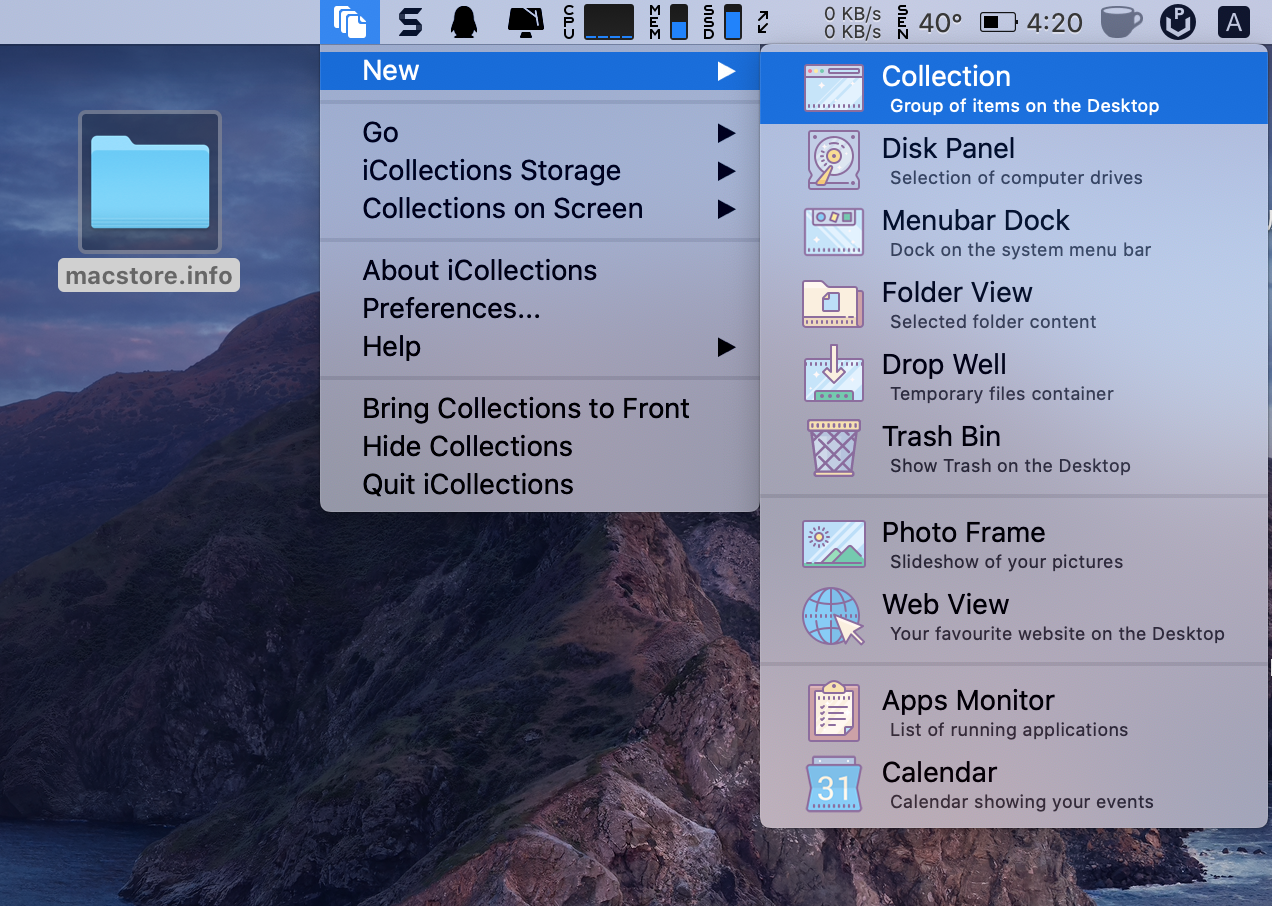Viewport: 1272px width, 906px height.
Task: Open the CPU usage graph in menu bar
Action: (598, 22)
